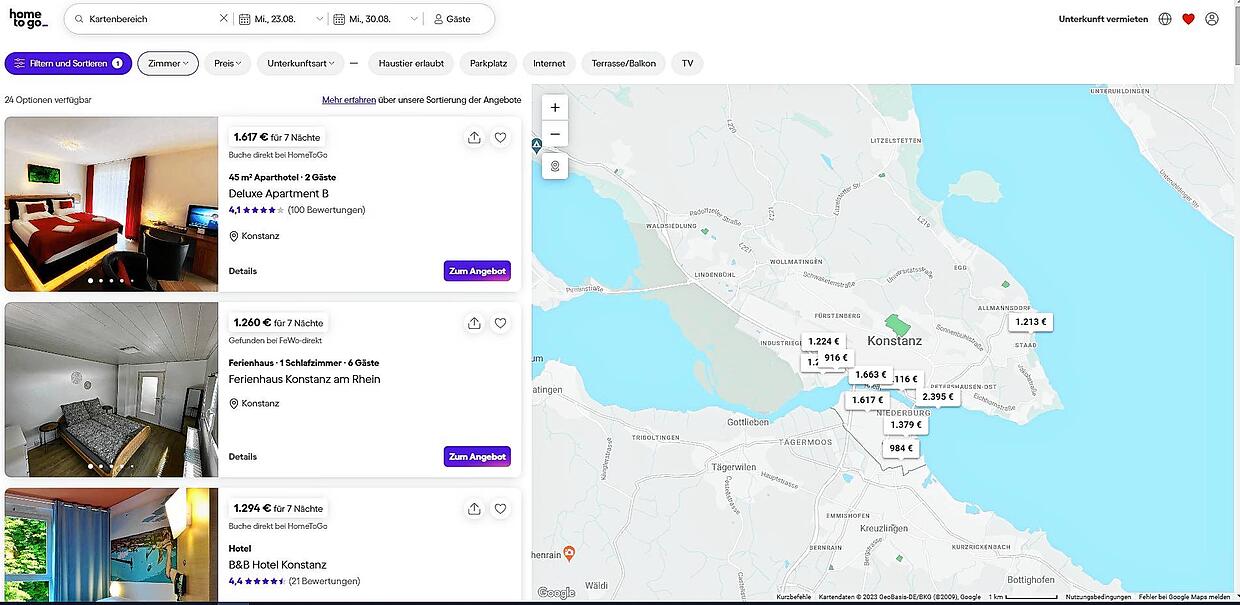
Task: Expand the Unterkunftsart filter dropdown
Action: point(301,63)
